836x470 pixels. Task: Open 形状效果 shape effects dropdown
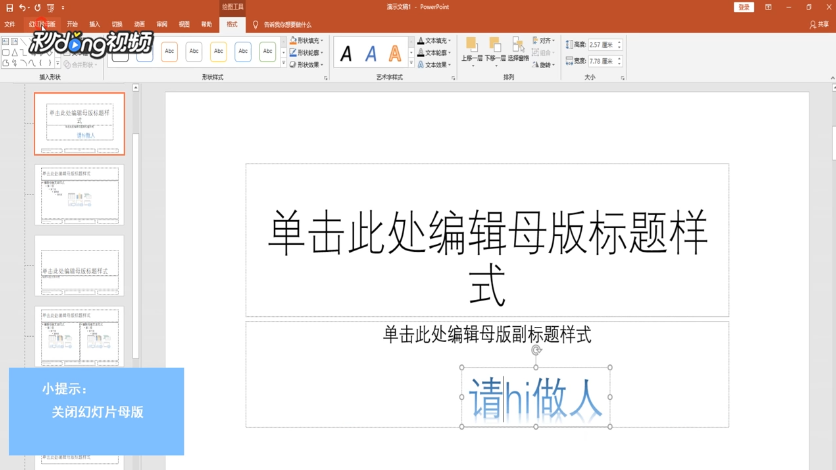click(307, 64)
